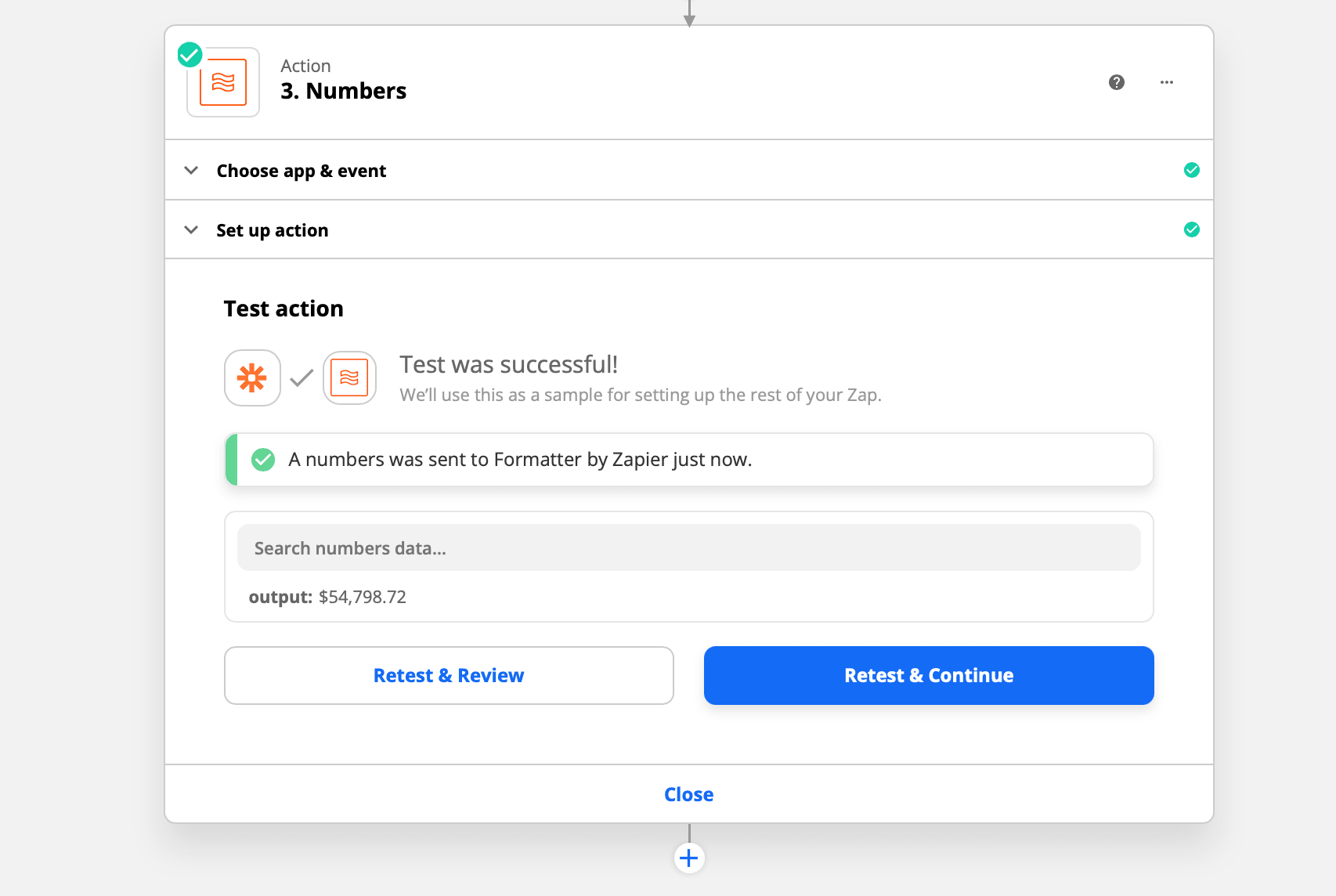
Task: Open the help question mark icon
Action: (1117, 82)
